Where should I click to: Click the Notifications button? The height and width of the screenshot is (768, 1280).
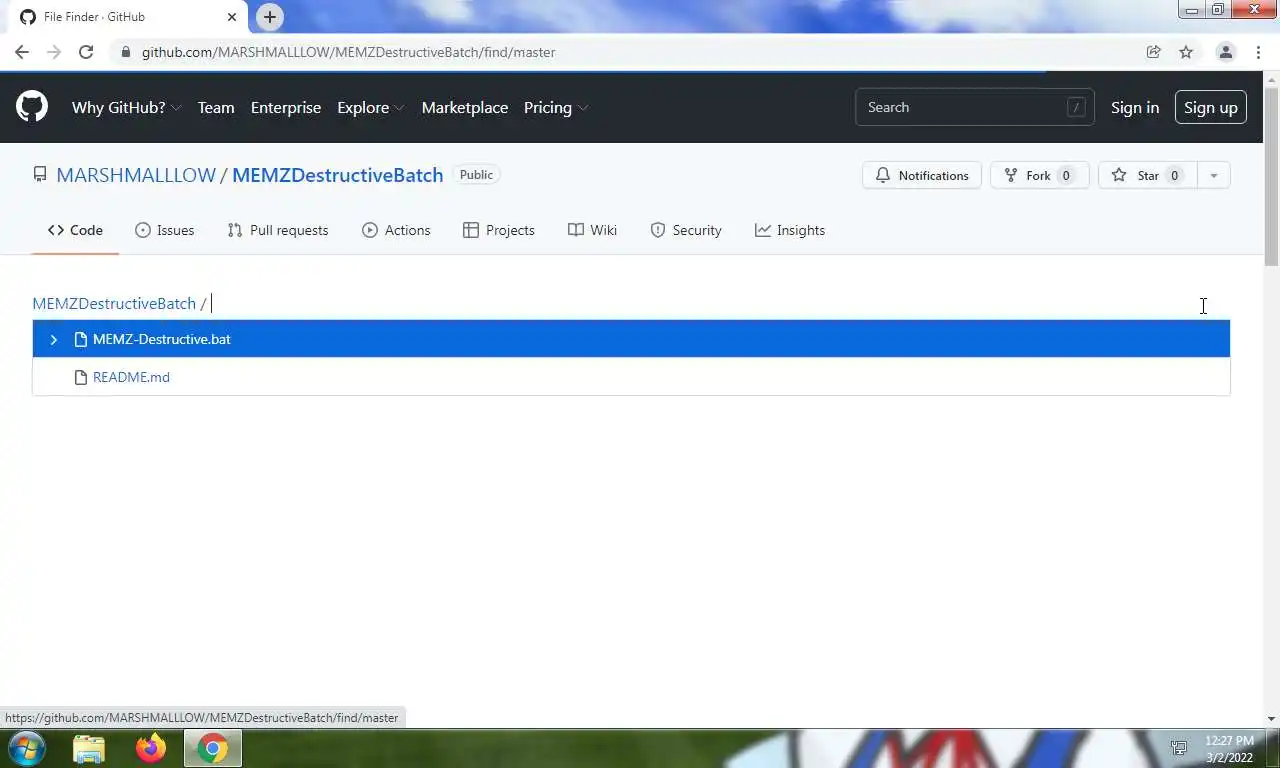[x=922, y=175]
